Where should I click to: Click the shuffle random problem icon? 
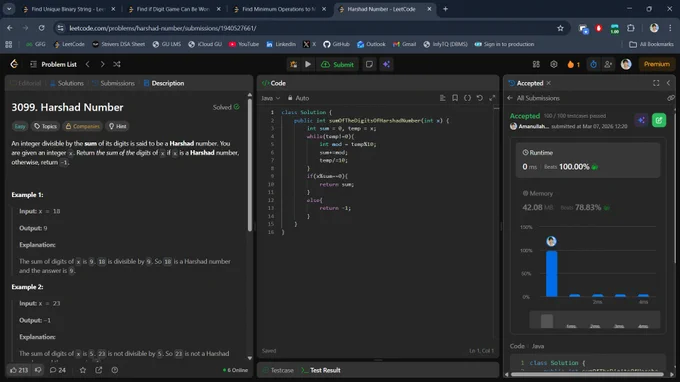tap(117, 64)
